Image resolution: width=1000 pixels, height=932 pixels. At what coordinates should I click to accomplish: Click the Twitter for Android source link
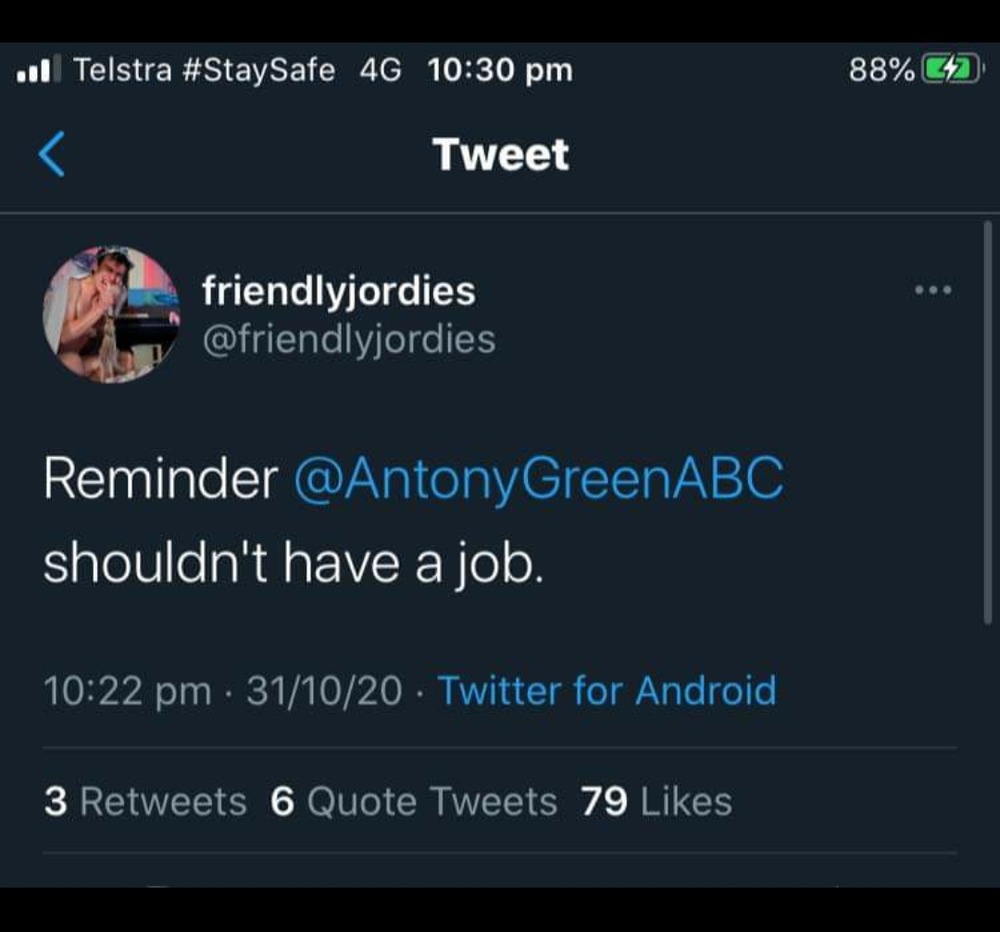[607, 690]
